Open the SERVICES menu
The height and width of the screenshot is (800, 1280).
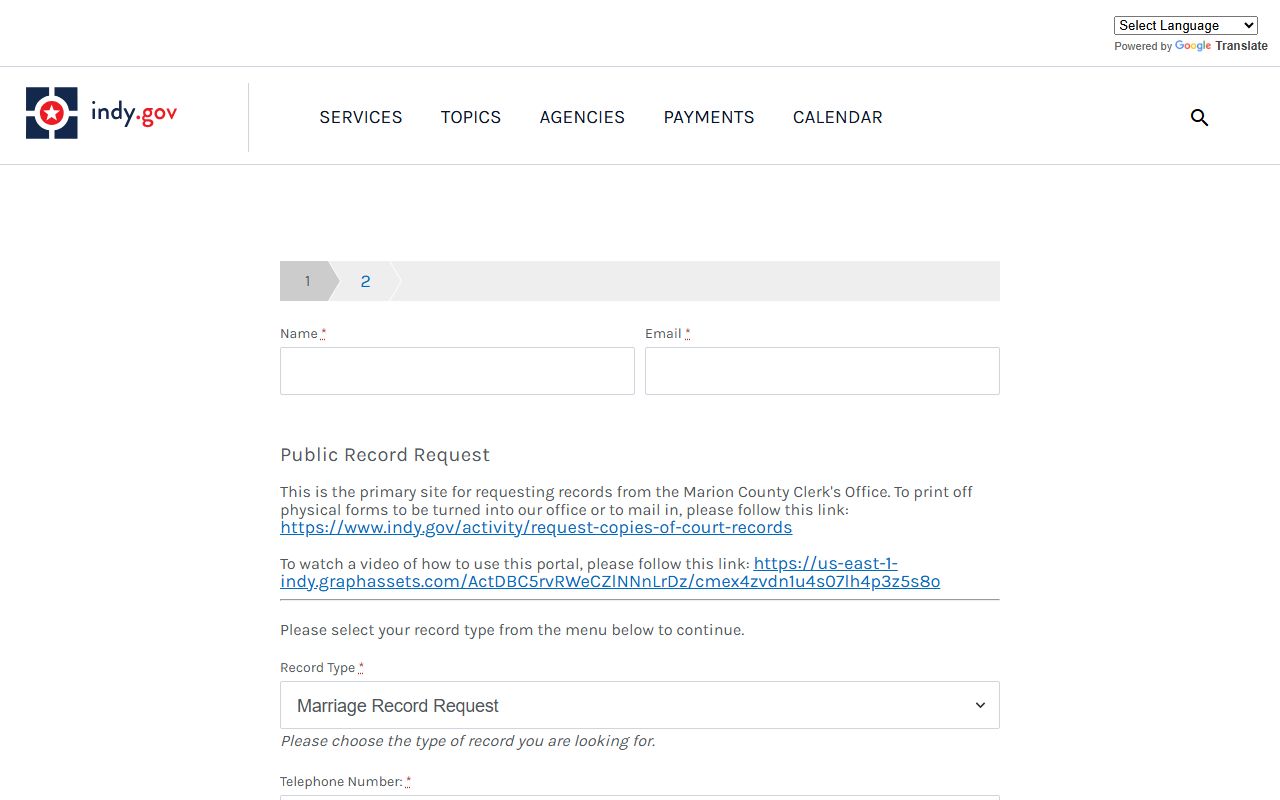point(361,117)
